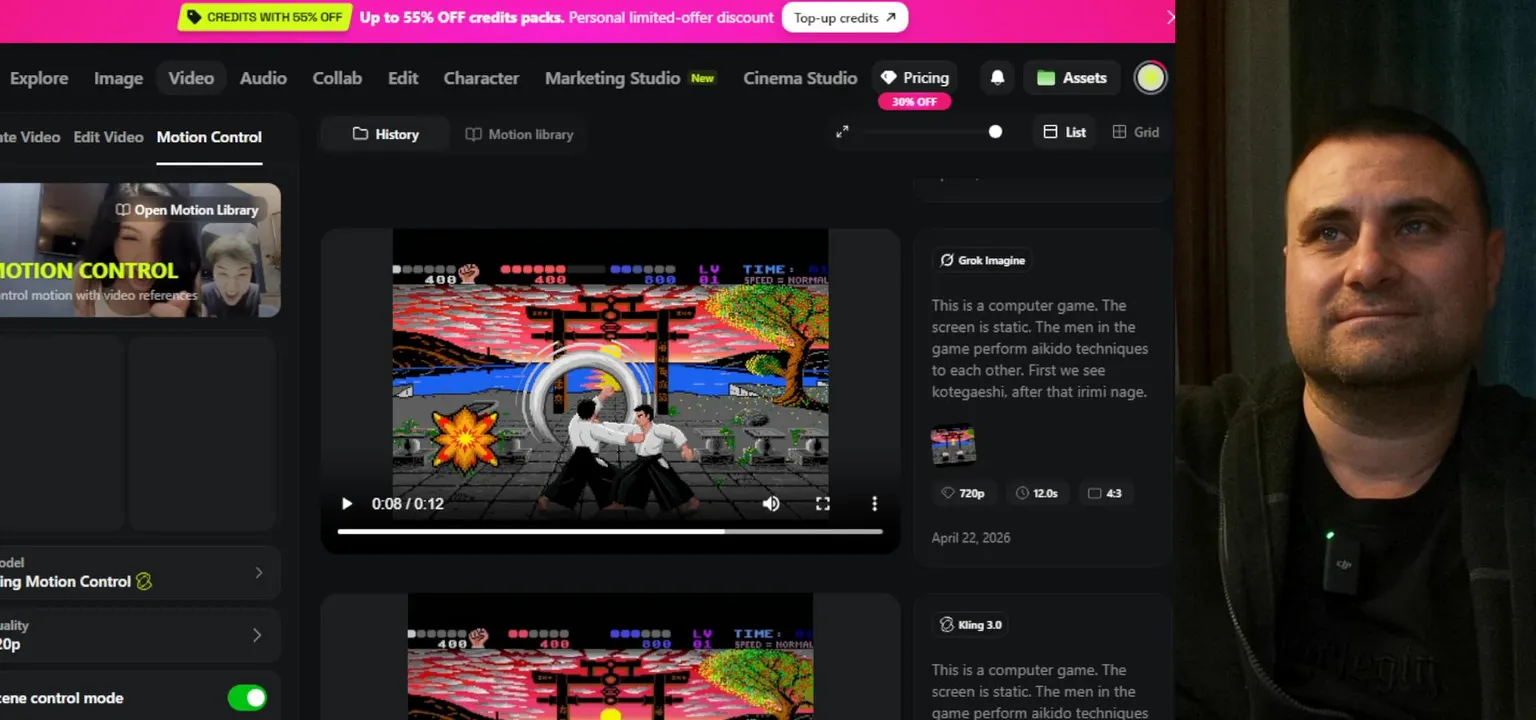Click the Kling 3.0 model tag
The image size is (1536, 720).
(970, 625)
